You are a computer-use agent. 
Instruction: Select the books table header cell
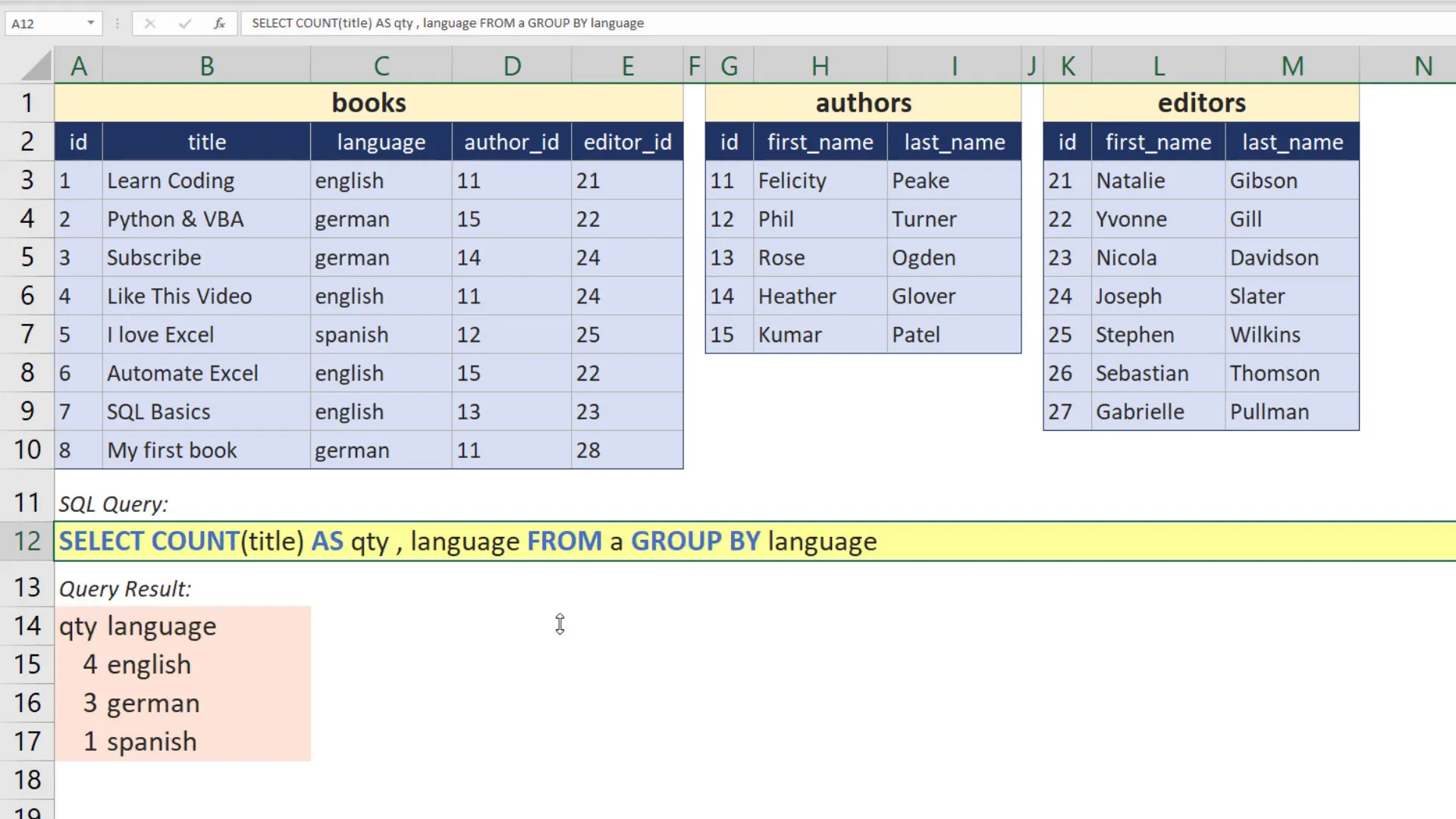coord(369,102)
